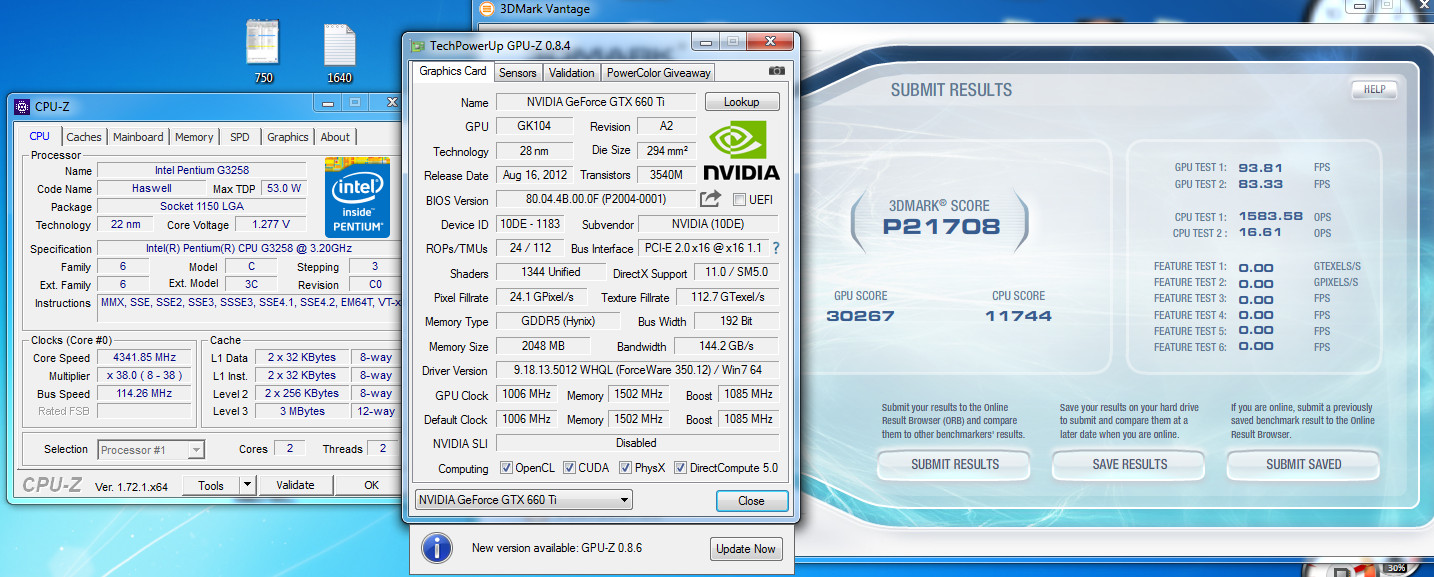Click the Intel Pentium logo in CPU-Z

click(357, 196)
